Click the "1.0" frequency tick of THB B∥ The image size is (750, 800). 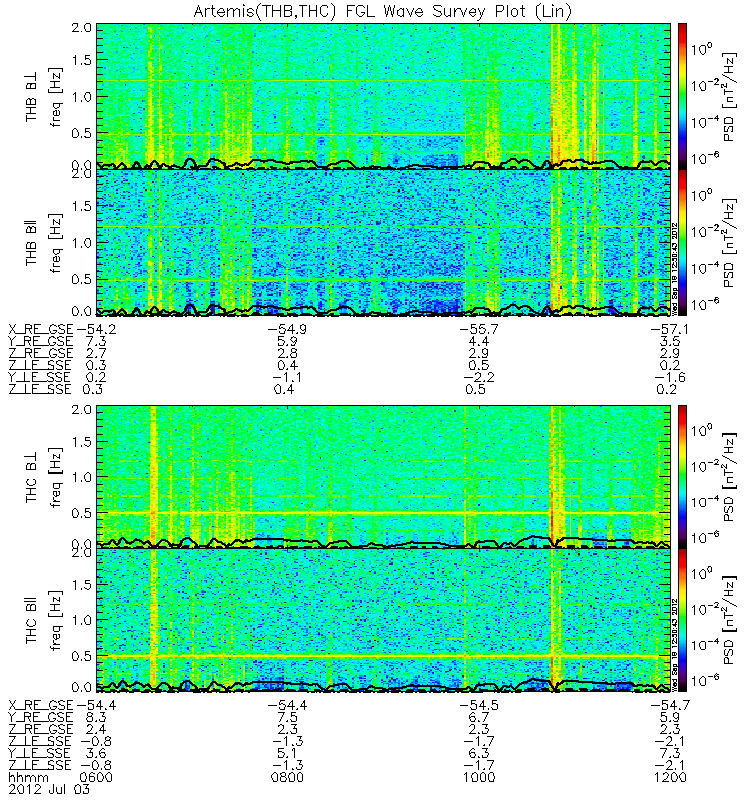click(x=82, y=243)
